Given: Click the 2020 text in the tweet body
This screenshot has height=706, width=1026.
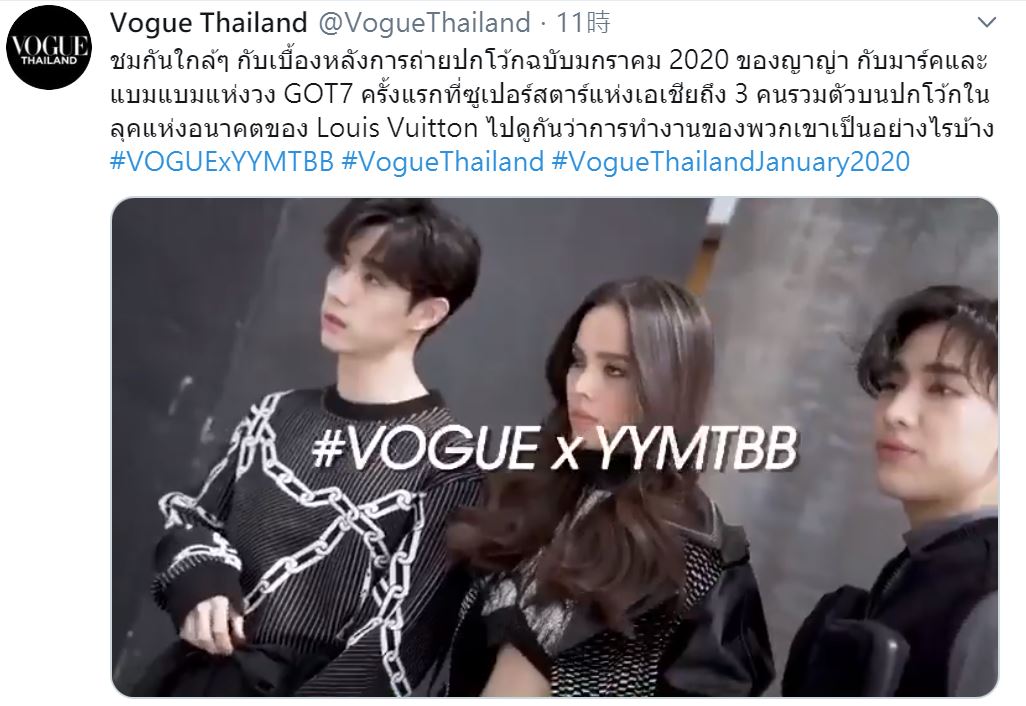Looking at the screenshot, I should coord(699,61).
